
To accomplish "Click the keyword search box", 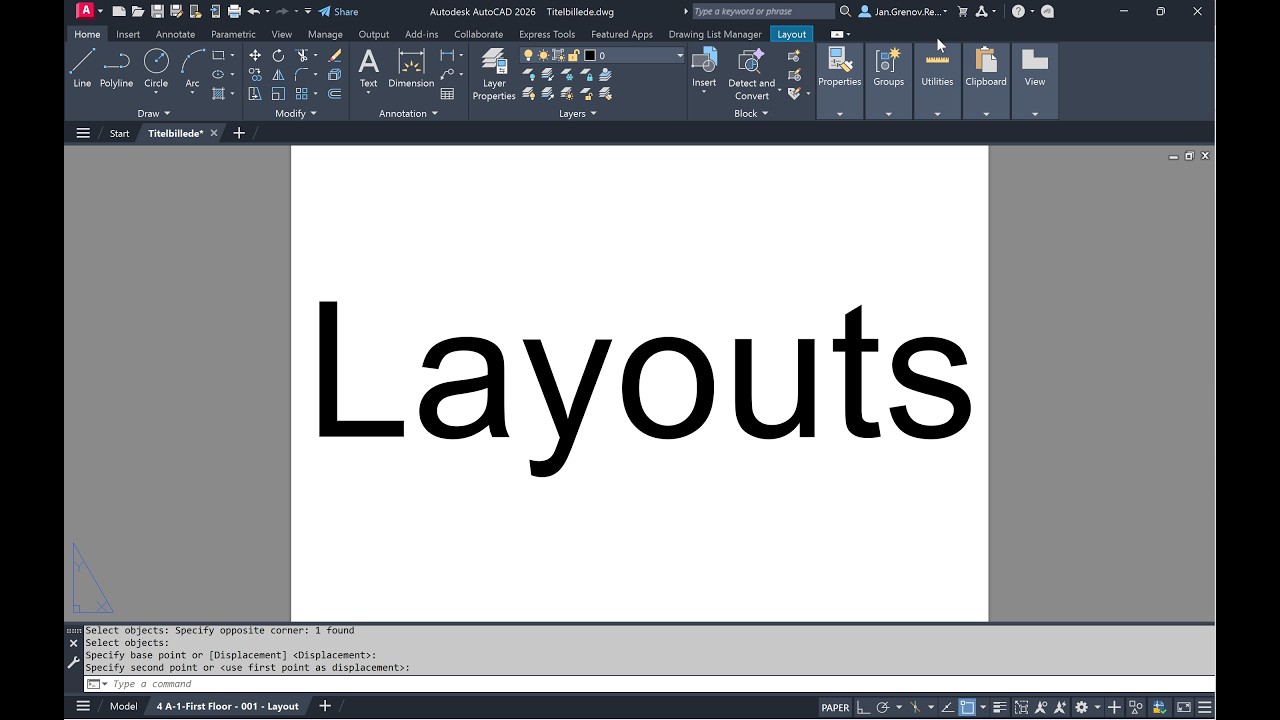I will tap(763, 12).
